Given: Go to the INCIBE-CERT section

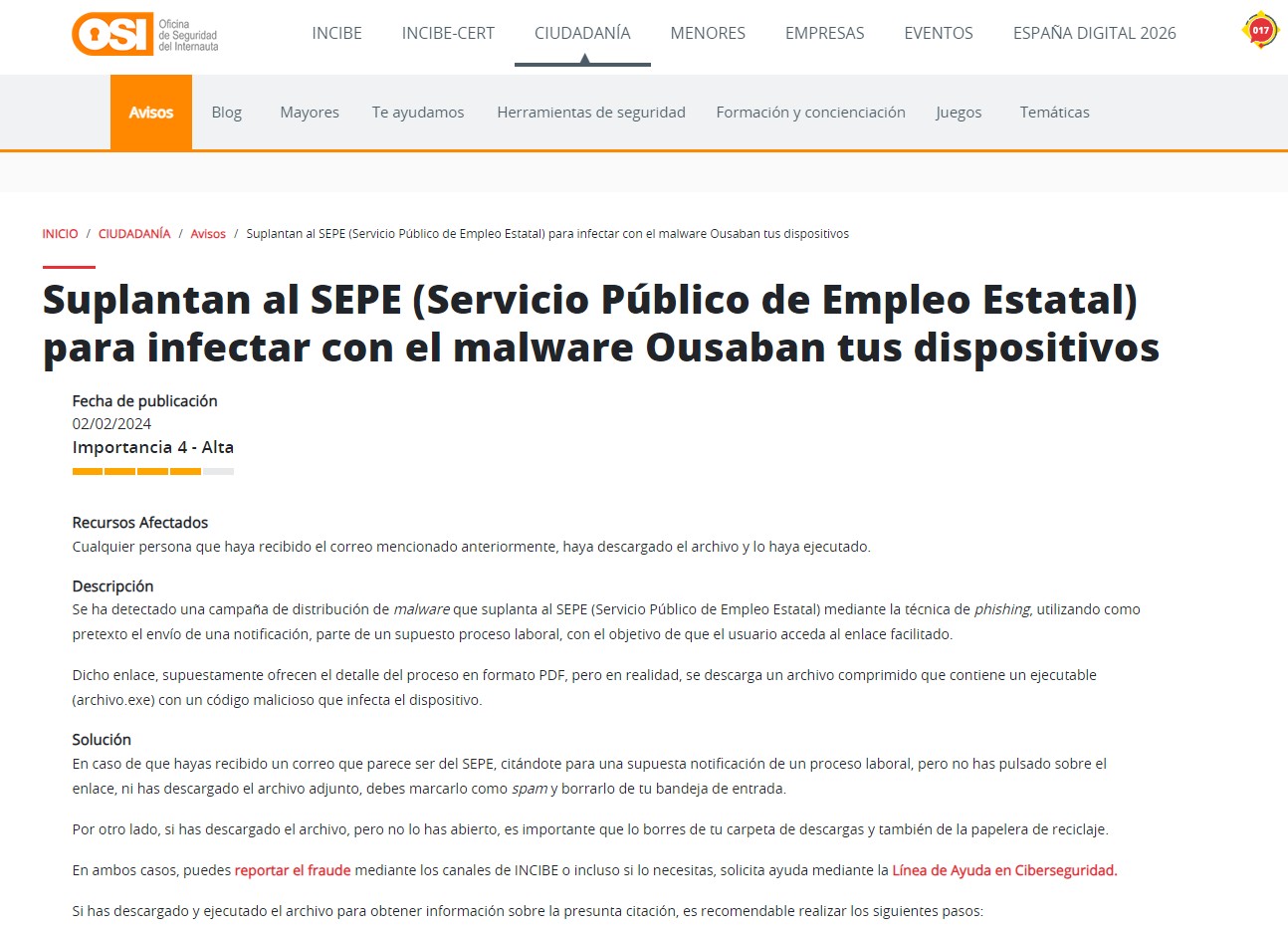Looking at the screenshot, I should tap(448, 33).
